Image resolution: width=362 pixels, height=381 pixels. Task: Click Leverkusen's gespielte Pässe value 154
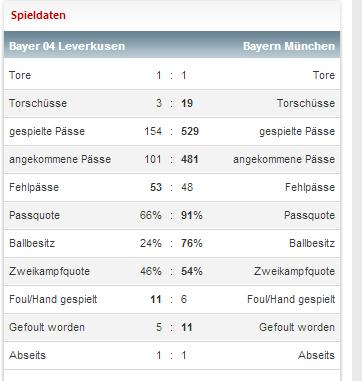153,131
